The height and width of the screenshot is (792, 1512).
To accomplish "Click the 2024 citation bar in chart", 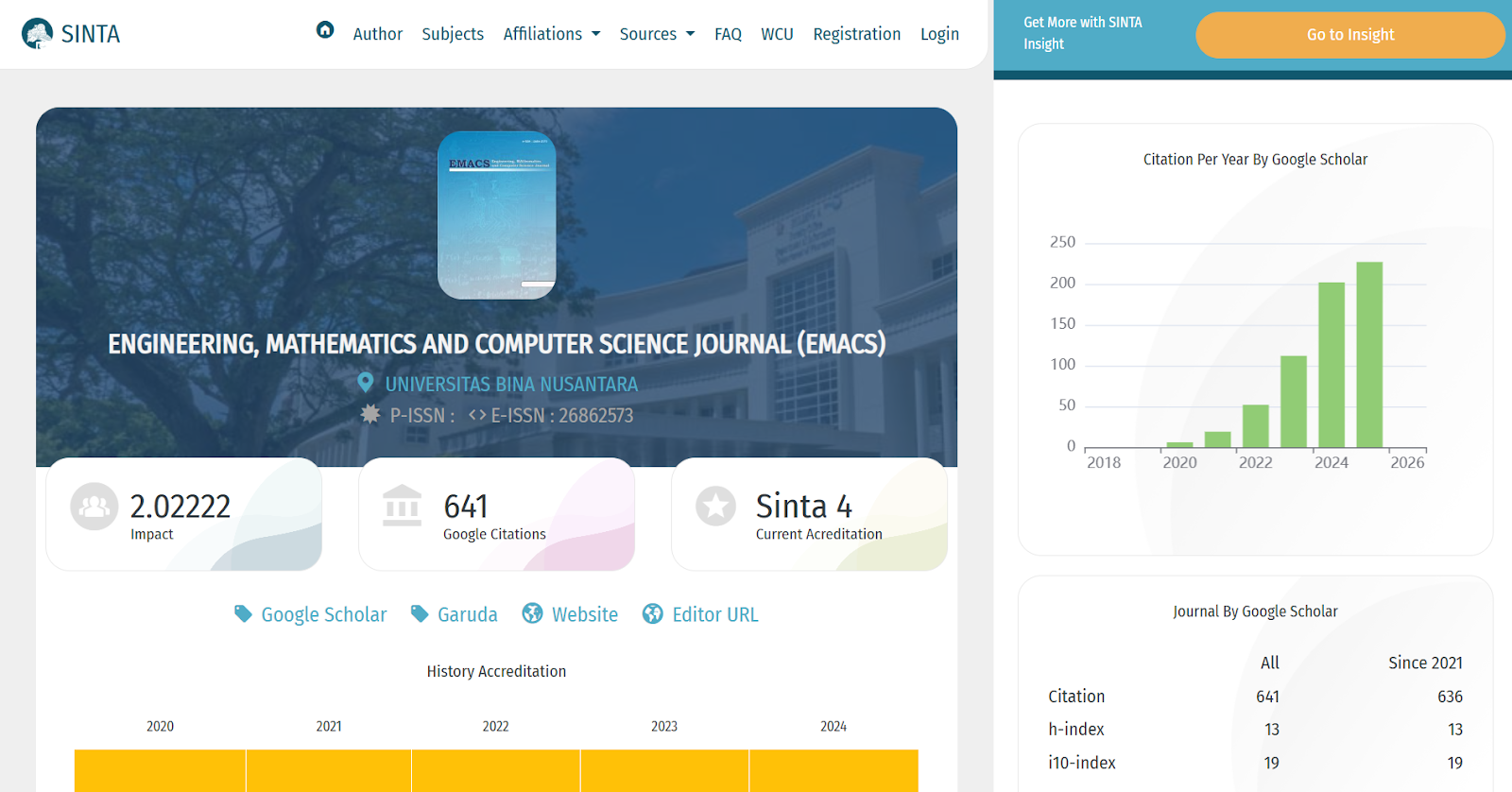I will (x=1332, y=365).
